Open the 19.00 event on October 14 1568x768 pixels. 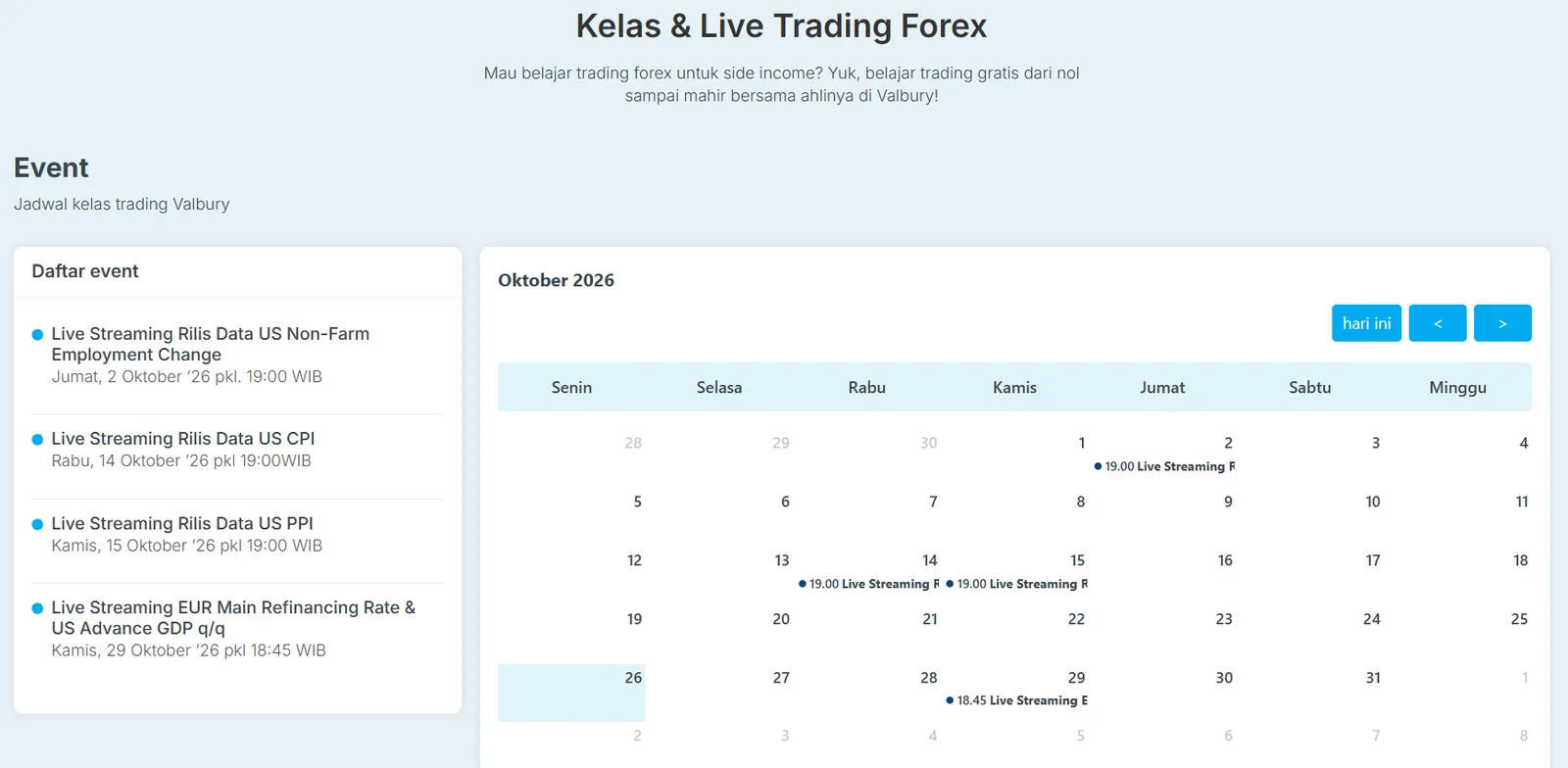[x=868, y=584]
